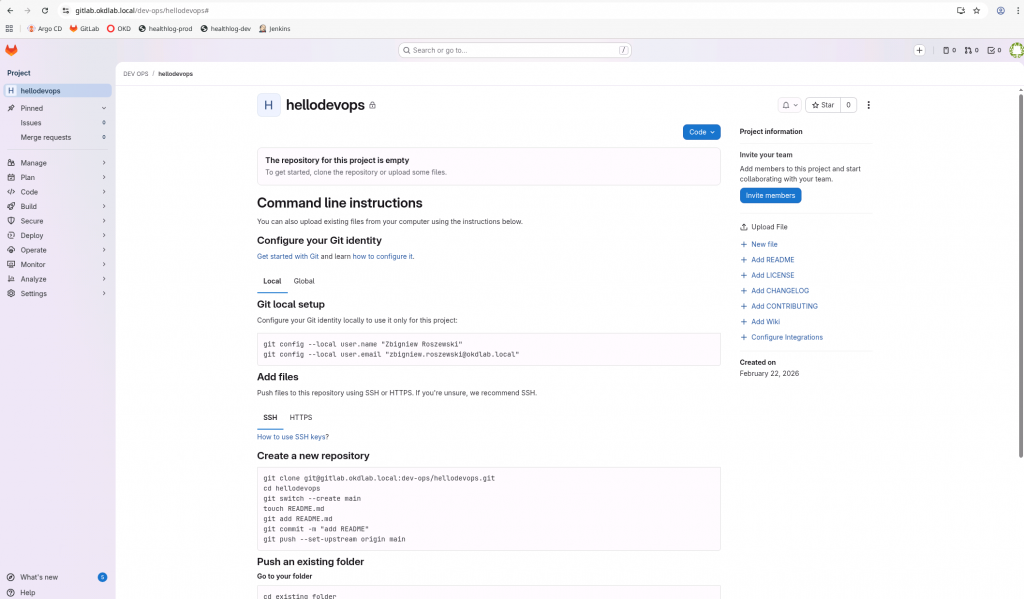Click the Jenkins bookmark
The image size is (1024, 599).
(x=274, y=28)
